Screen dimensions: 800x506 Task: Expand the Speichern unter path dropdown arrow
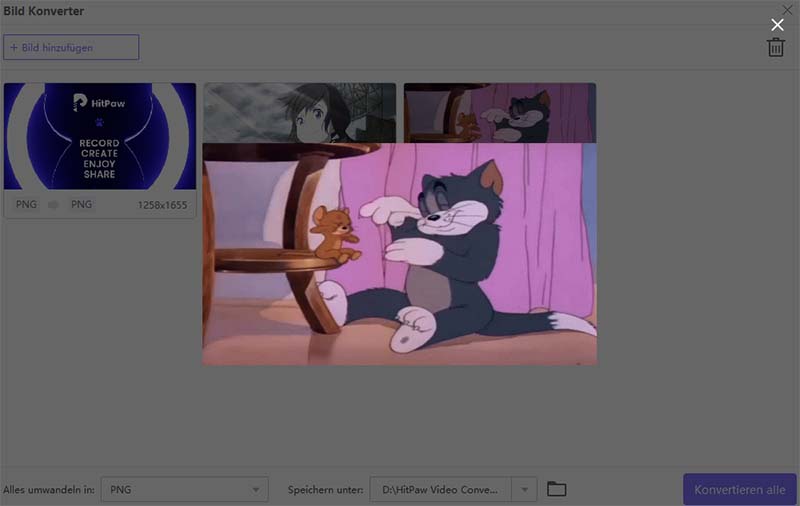pyautogui.click(x=524, y=490)
